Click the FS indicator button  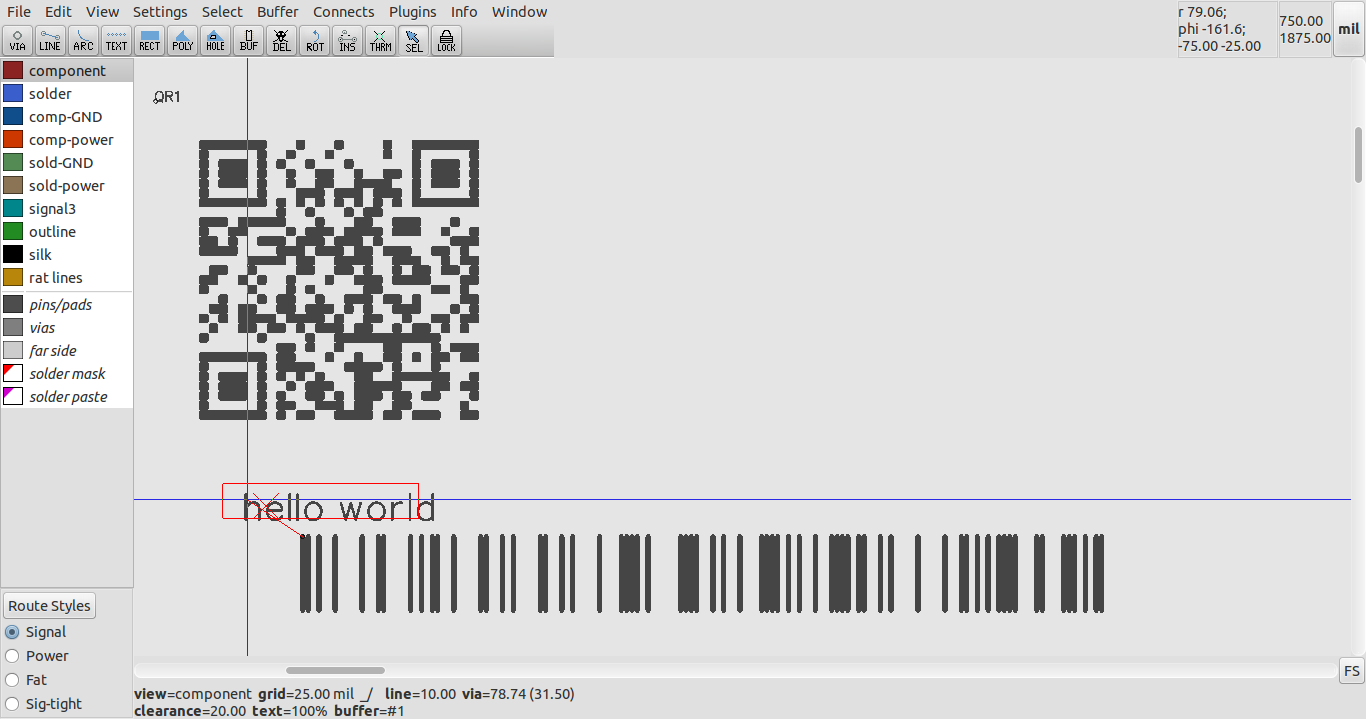pyautogui.click(x=1351, y=670)
